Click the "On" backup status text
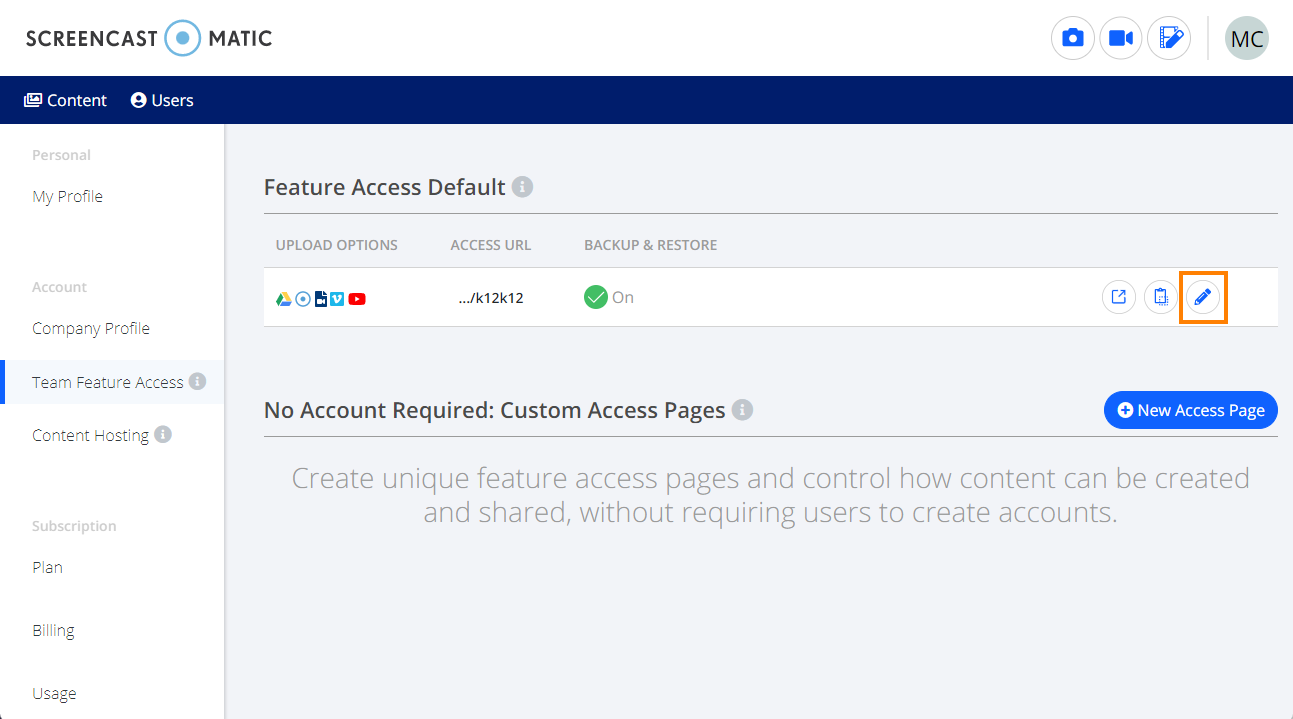The image size is (1293, 719). [623, 297]
